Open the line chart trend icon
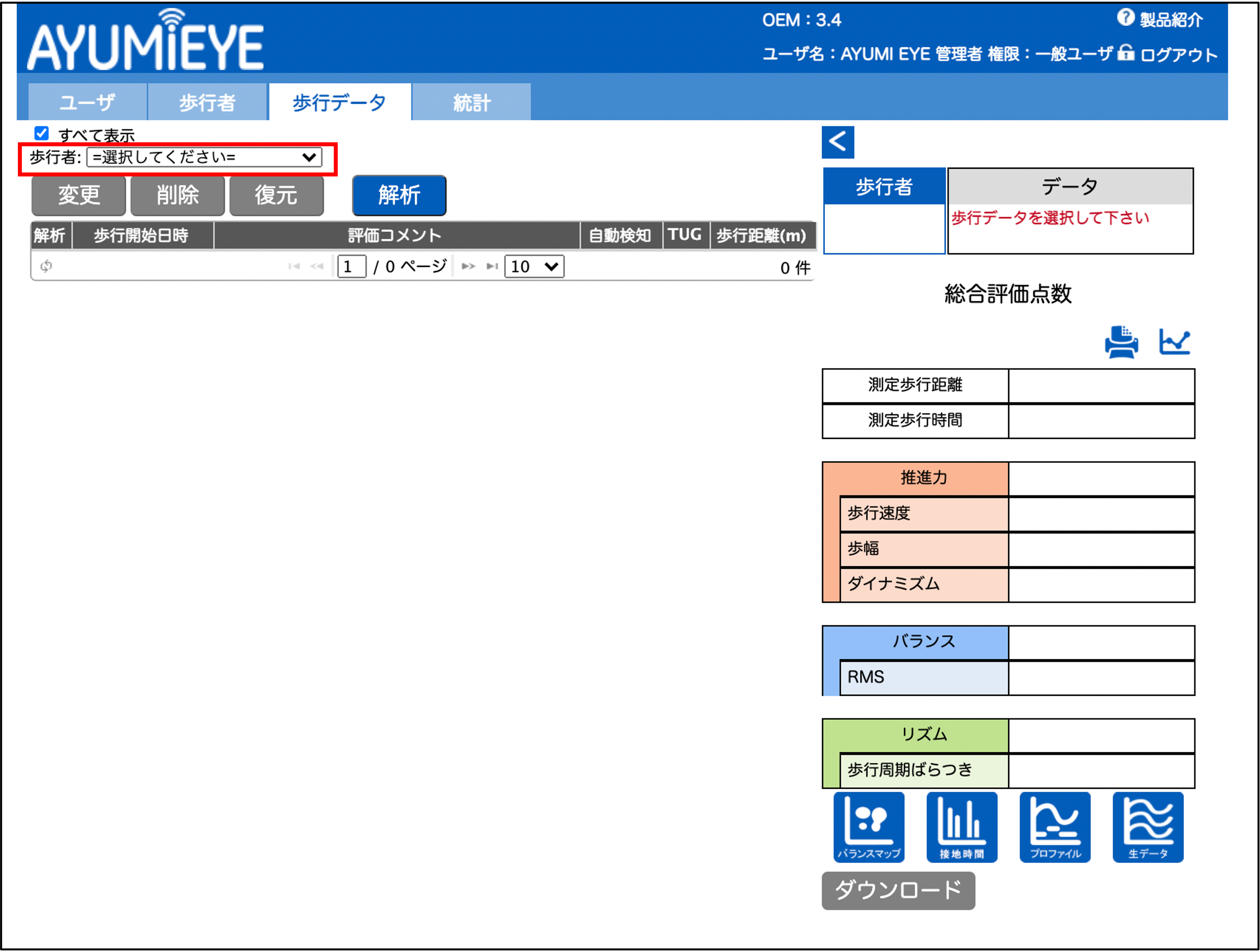The width and height of the screenshot is (1260, 952). [x=1175, y=342]
